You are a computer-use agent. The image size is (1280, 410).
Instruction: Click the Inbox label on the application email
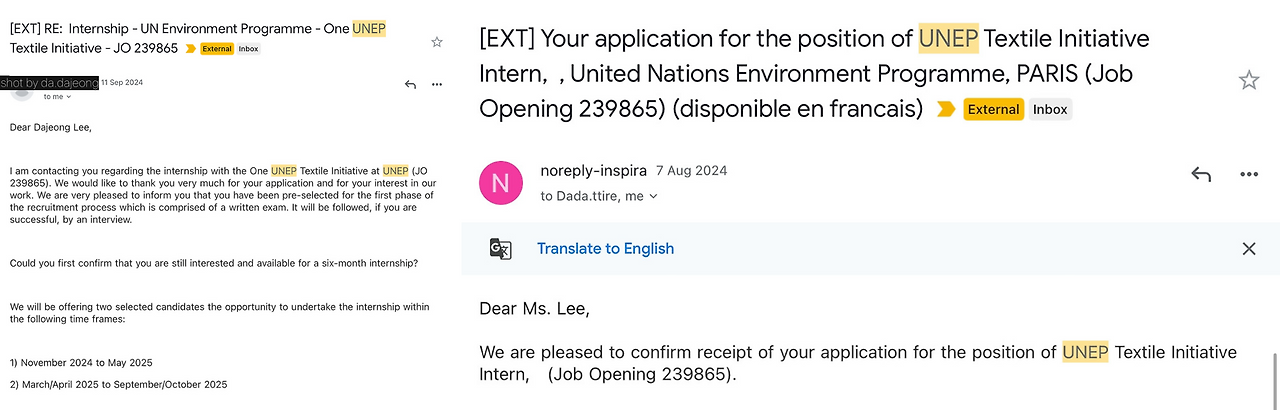pyautogui.click(x=1049, y=110)
